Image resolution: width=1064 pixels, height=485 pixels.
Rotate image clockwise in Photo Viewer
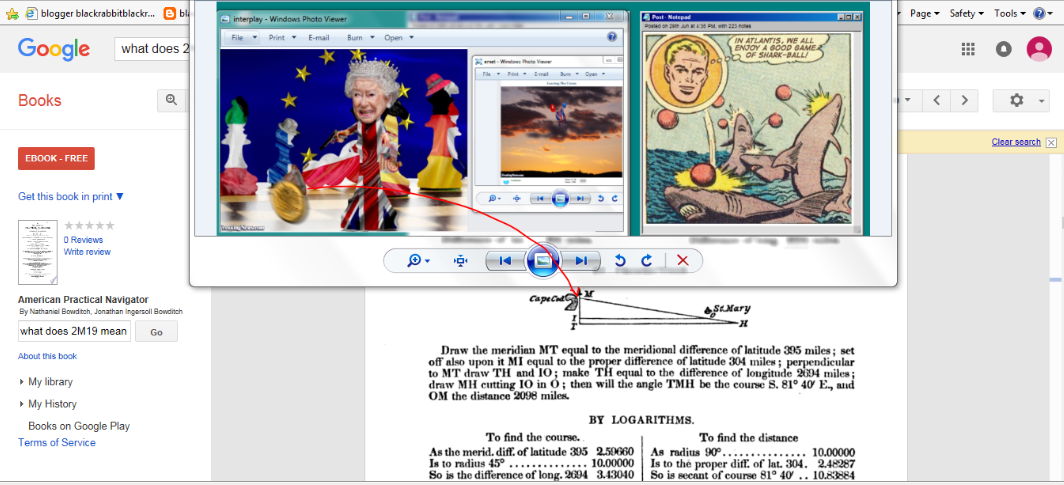[x=647, y=260]
